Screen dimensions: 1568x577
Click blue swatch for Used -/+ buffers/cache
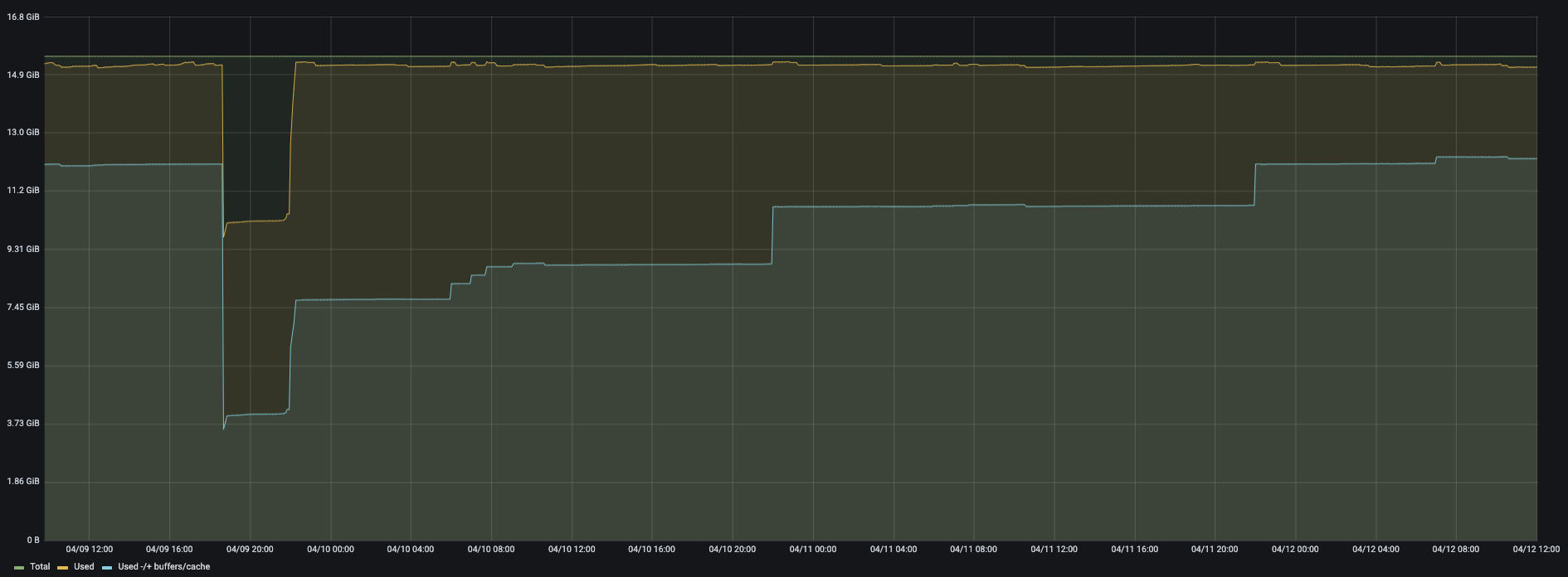pyautogui.click(x=107, y=567)
